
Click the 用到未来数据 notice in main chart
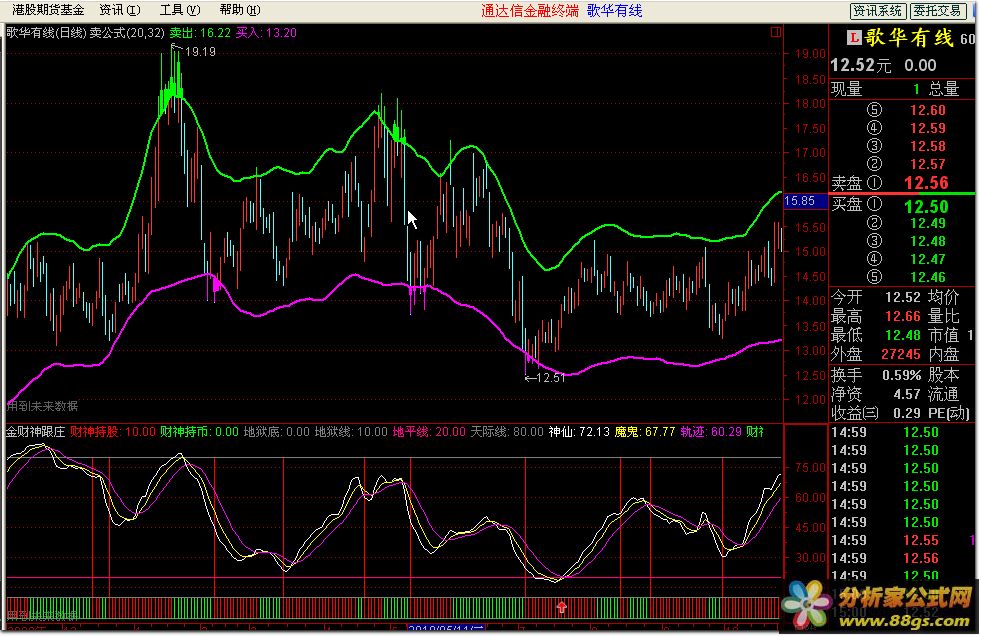tap(43, 406)
